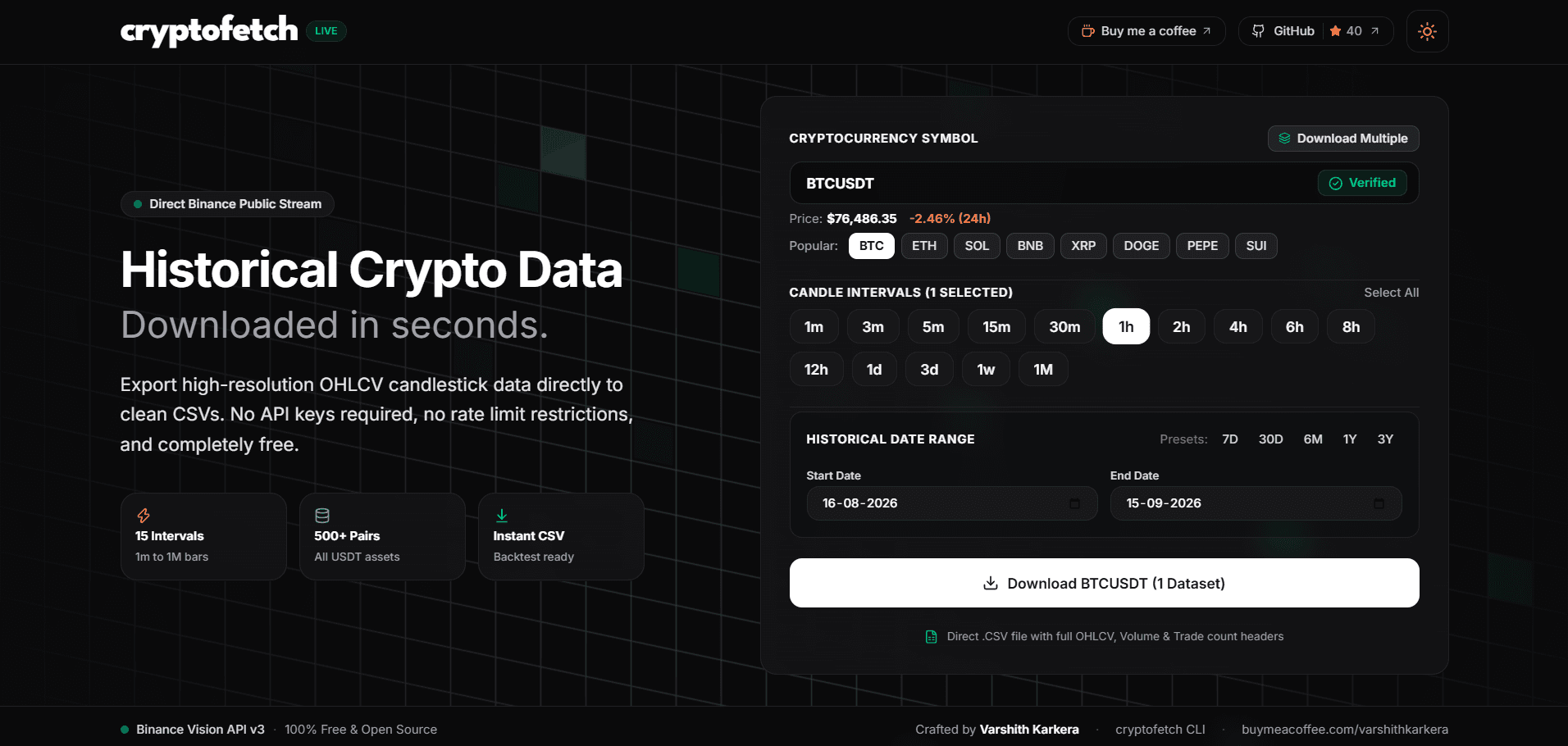Click Select All intervals
This screenshot has height=746, width=1568.
tap(1391, 293)
